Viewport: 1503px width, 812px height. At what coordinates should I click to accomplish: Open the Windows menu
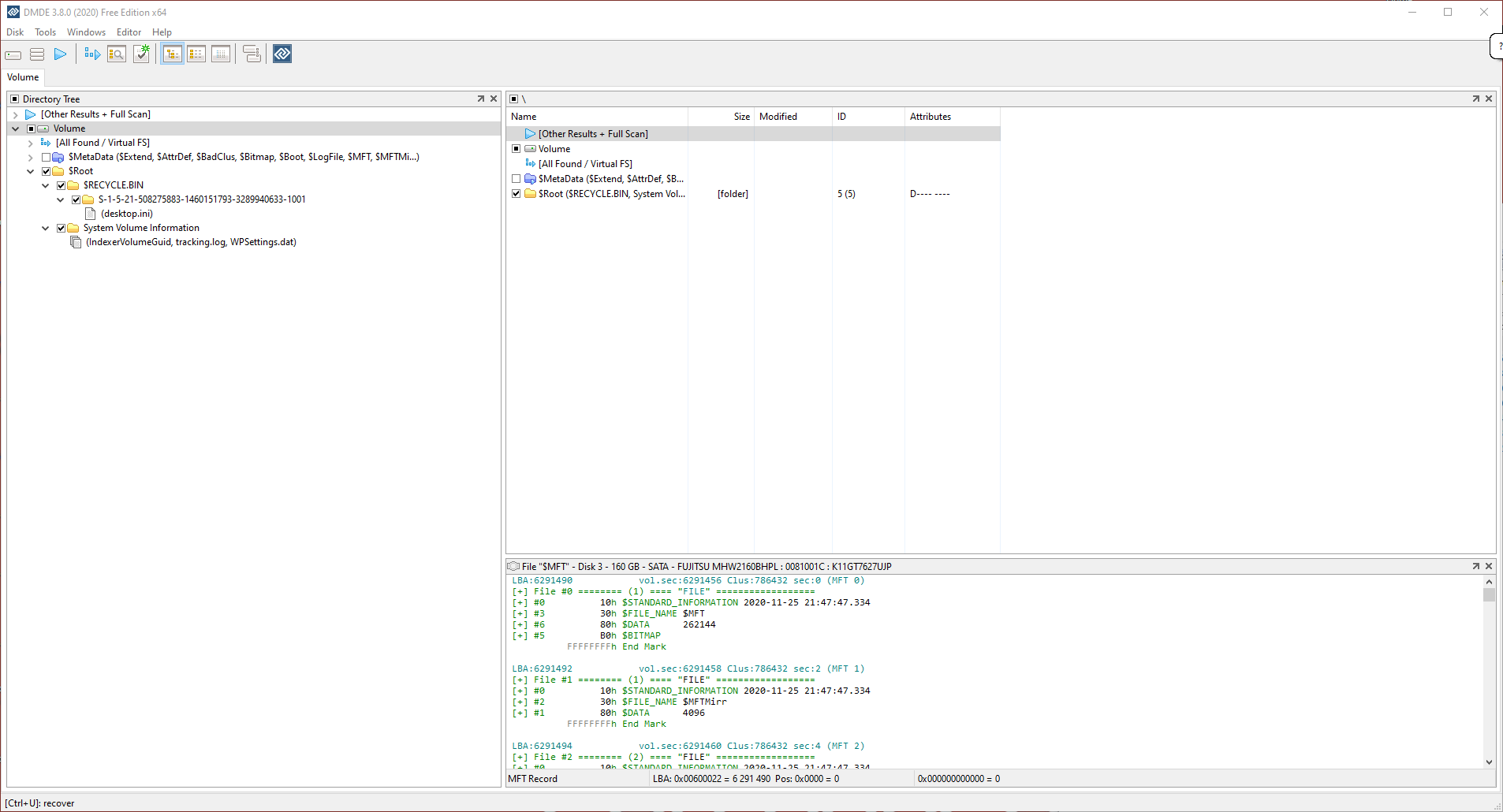86,32
